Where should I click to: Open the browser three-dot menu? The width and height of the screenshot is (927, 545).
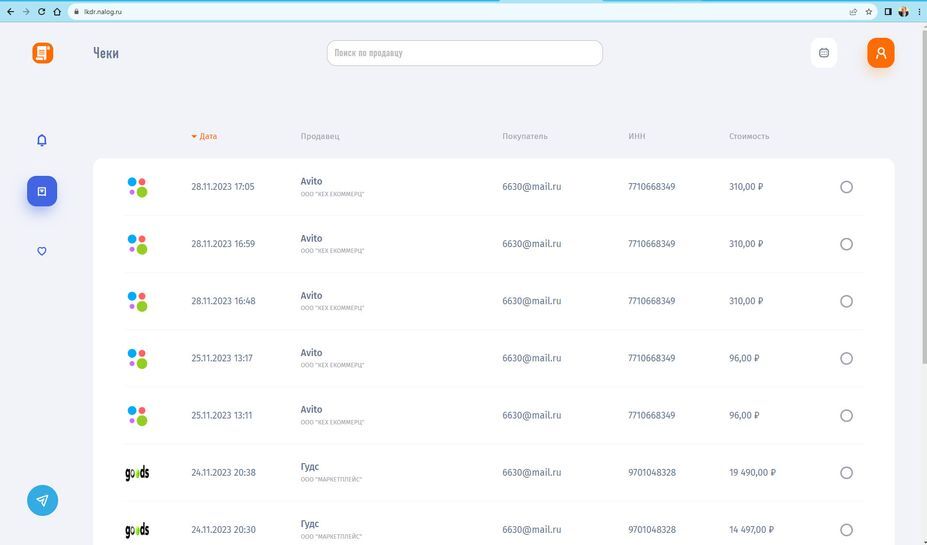point(918,12)
